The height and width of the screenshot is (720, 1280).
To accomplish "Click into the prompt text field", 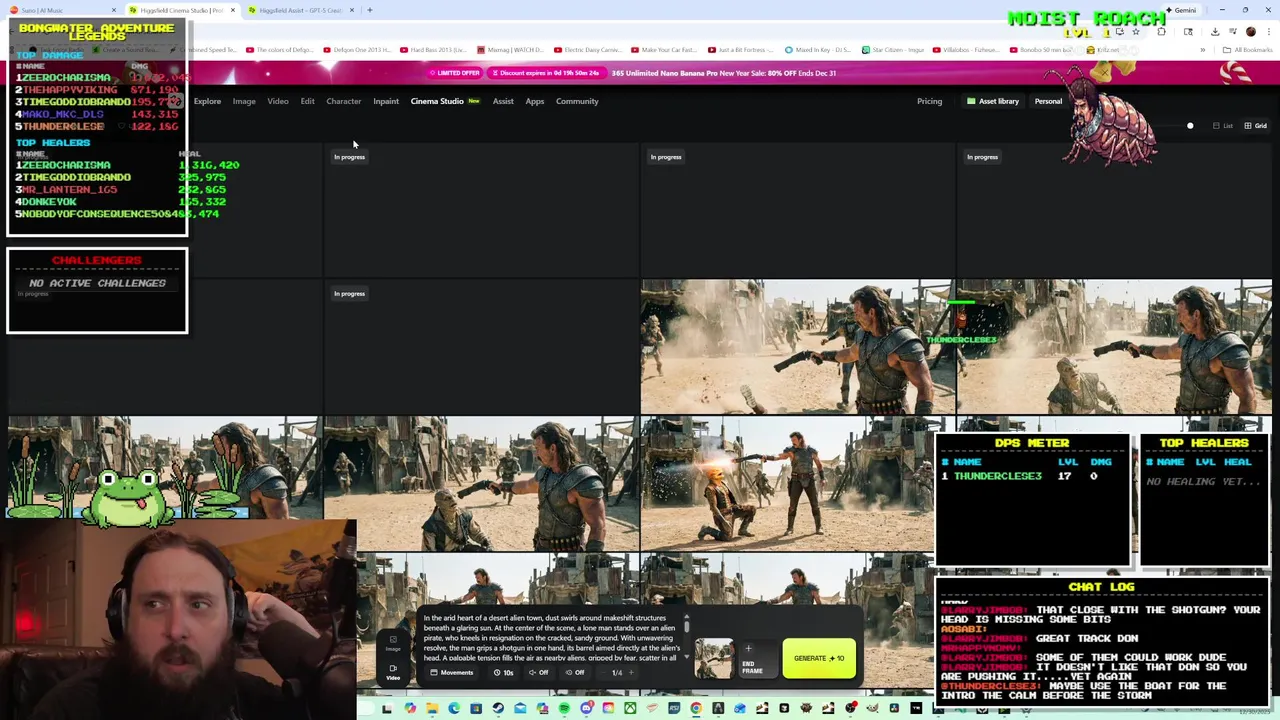I will [552, 638].
